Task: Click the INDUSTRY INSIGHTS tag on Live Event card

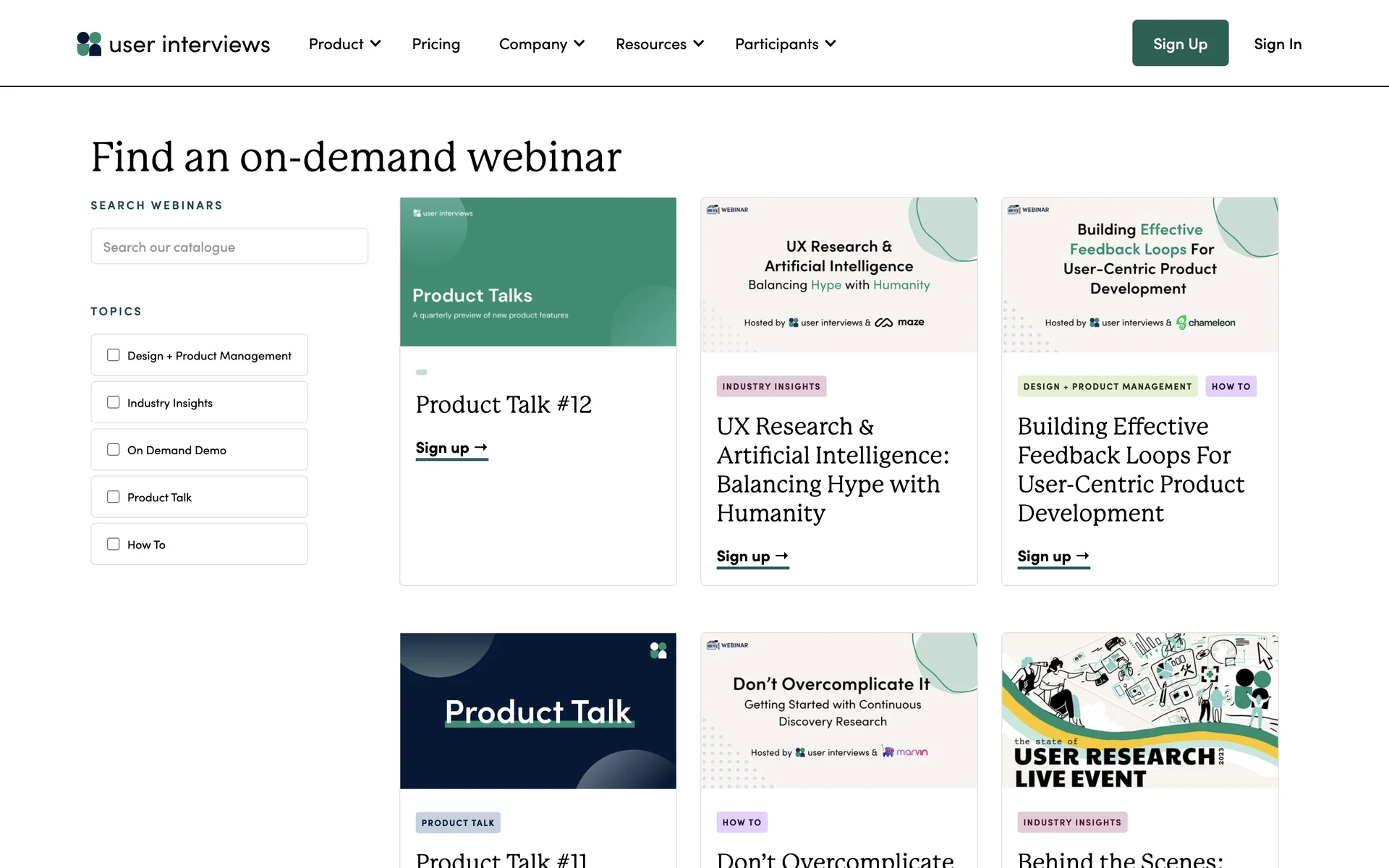Action: click(x=1071, y=822)
